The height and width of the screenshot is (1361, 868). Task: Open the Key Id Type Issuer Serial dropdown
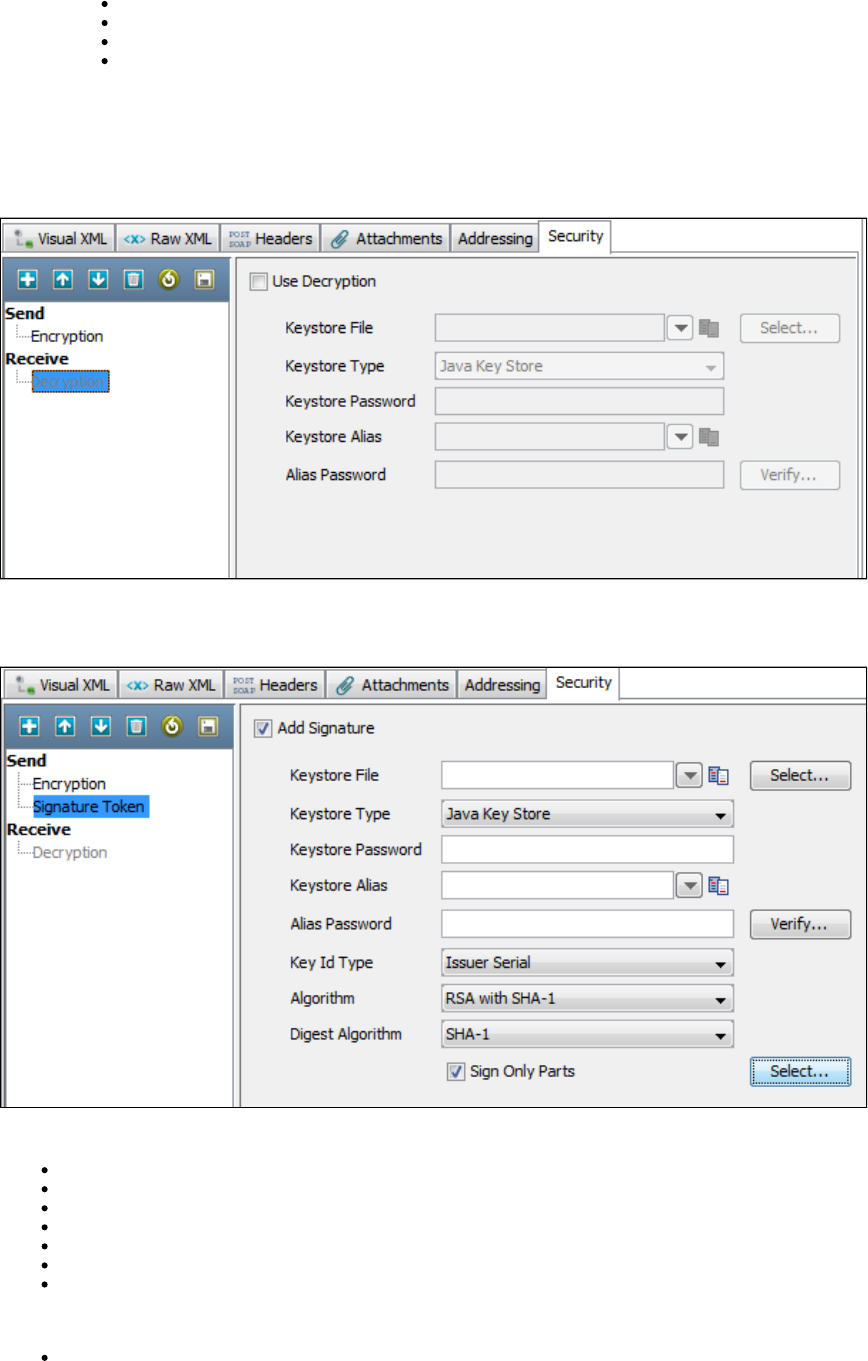pyautogui.click(x=587, y=963)
